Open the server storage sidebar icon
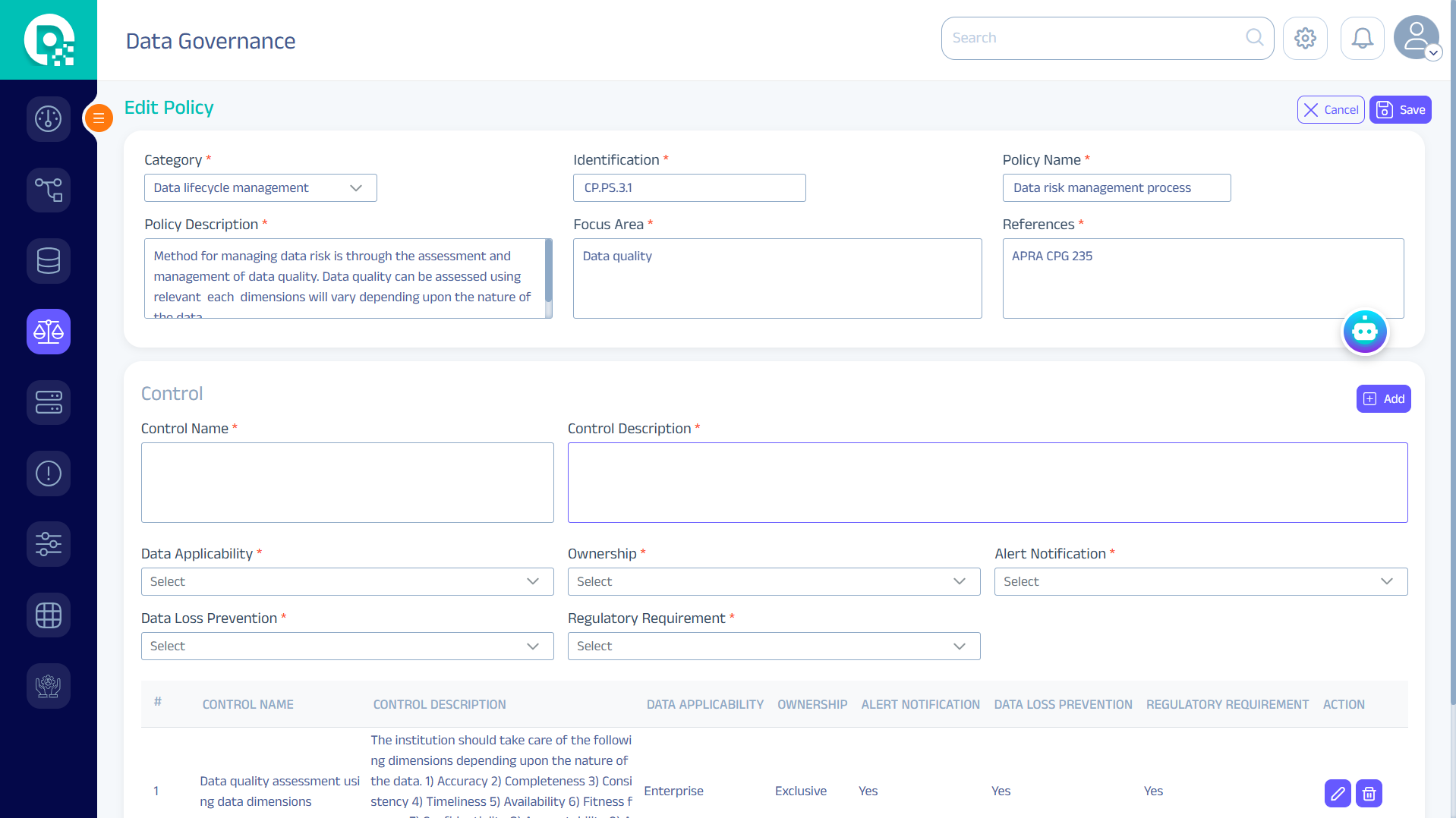 point(49,402)
